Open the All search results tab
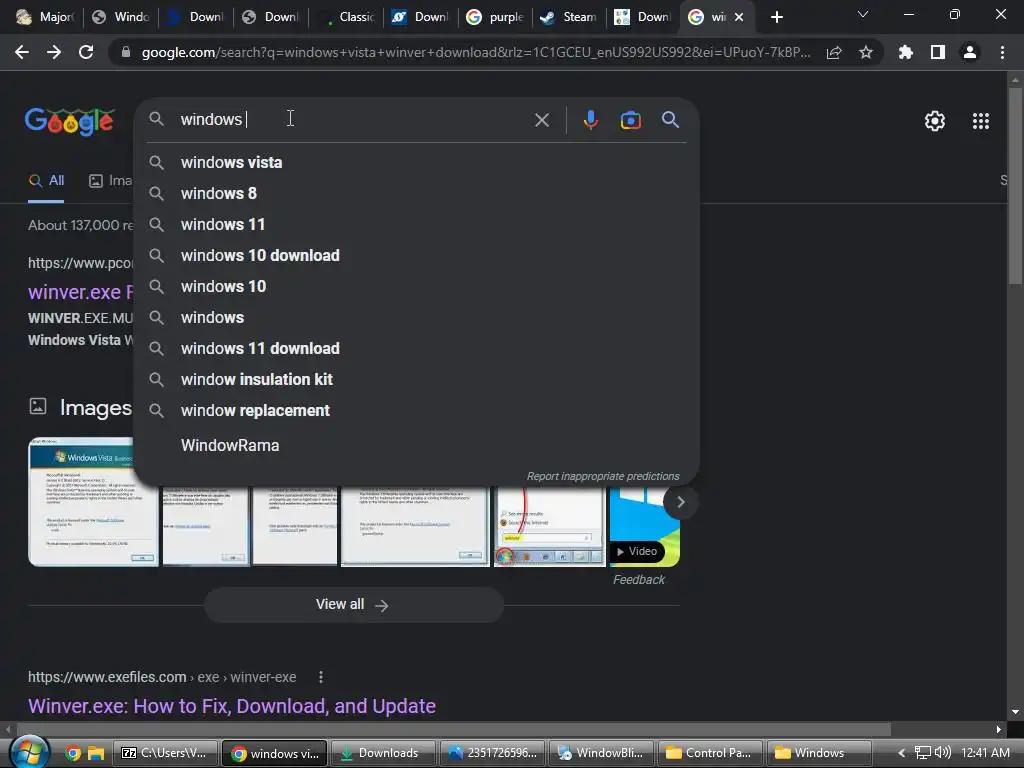1024x768 pixels. pos(46,181)
